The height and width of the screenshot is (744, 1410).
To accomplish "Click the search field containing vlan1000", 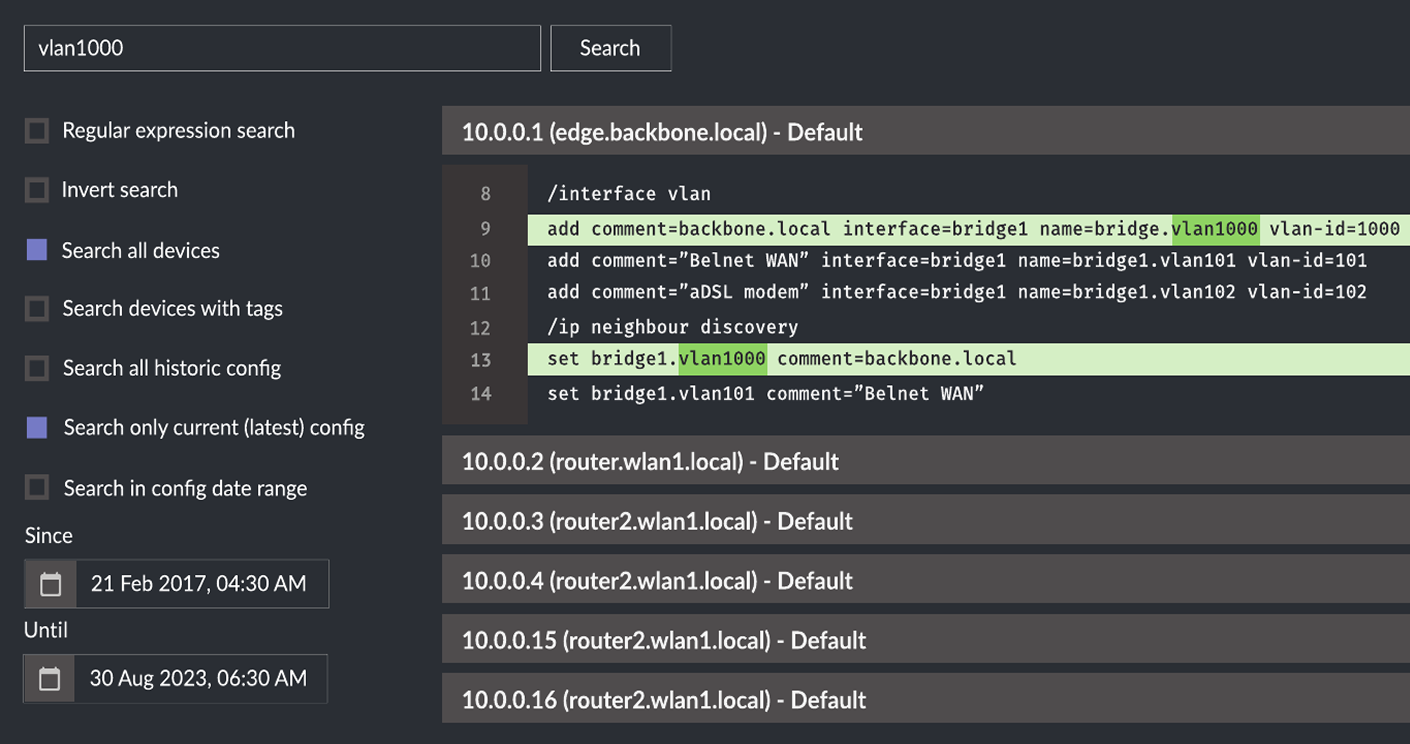I will pos(282,48).
